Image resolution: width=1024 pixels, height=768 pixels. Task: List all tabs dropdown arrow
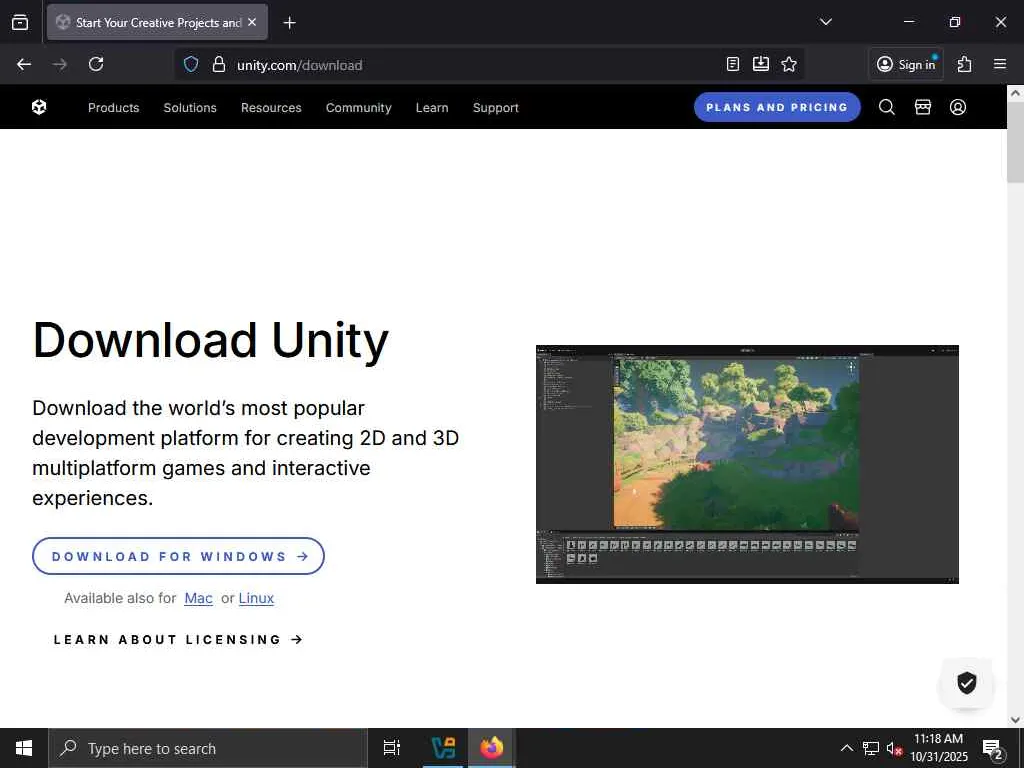[825, 22]
